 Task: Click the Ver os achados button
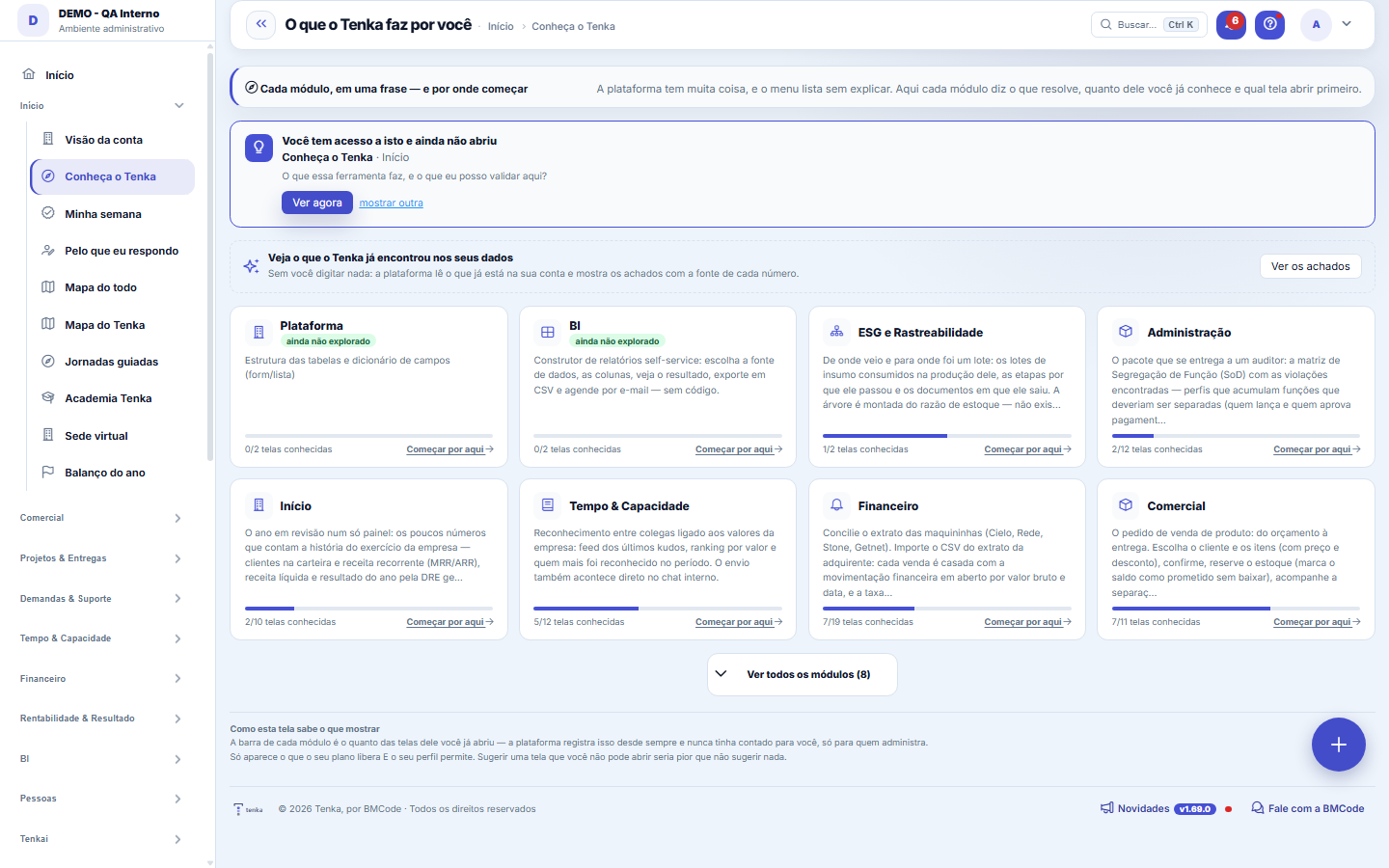[1310, 266]
